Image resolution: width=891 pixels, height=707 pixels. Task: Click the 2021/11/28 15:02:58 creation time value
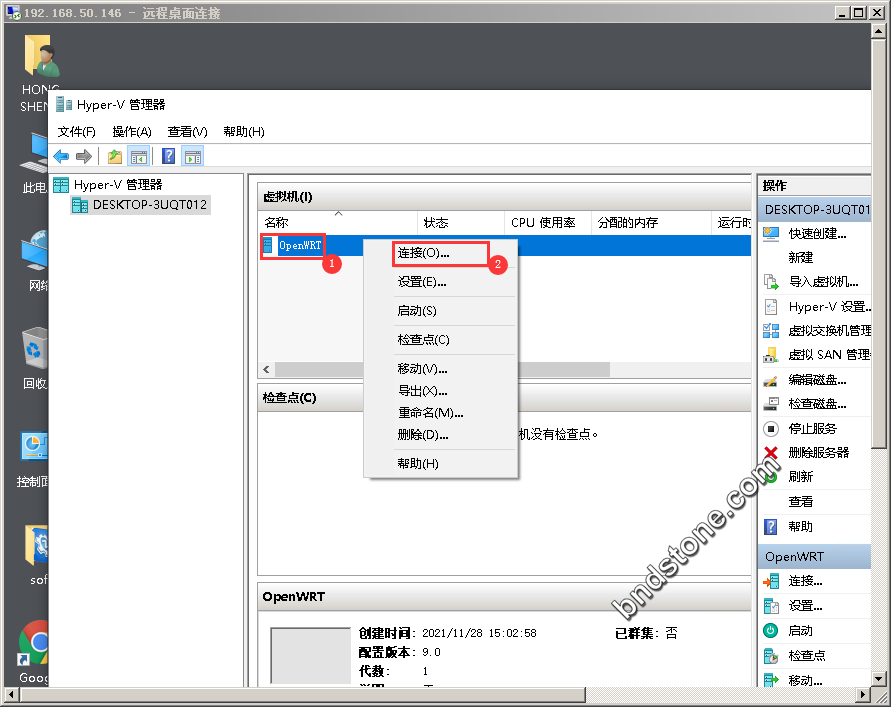point(479,633)
